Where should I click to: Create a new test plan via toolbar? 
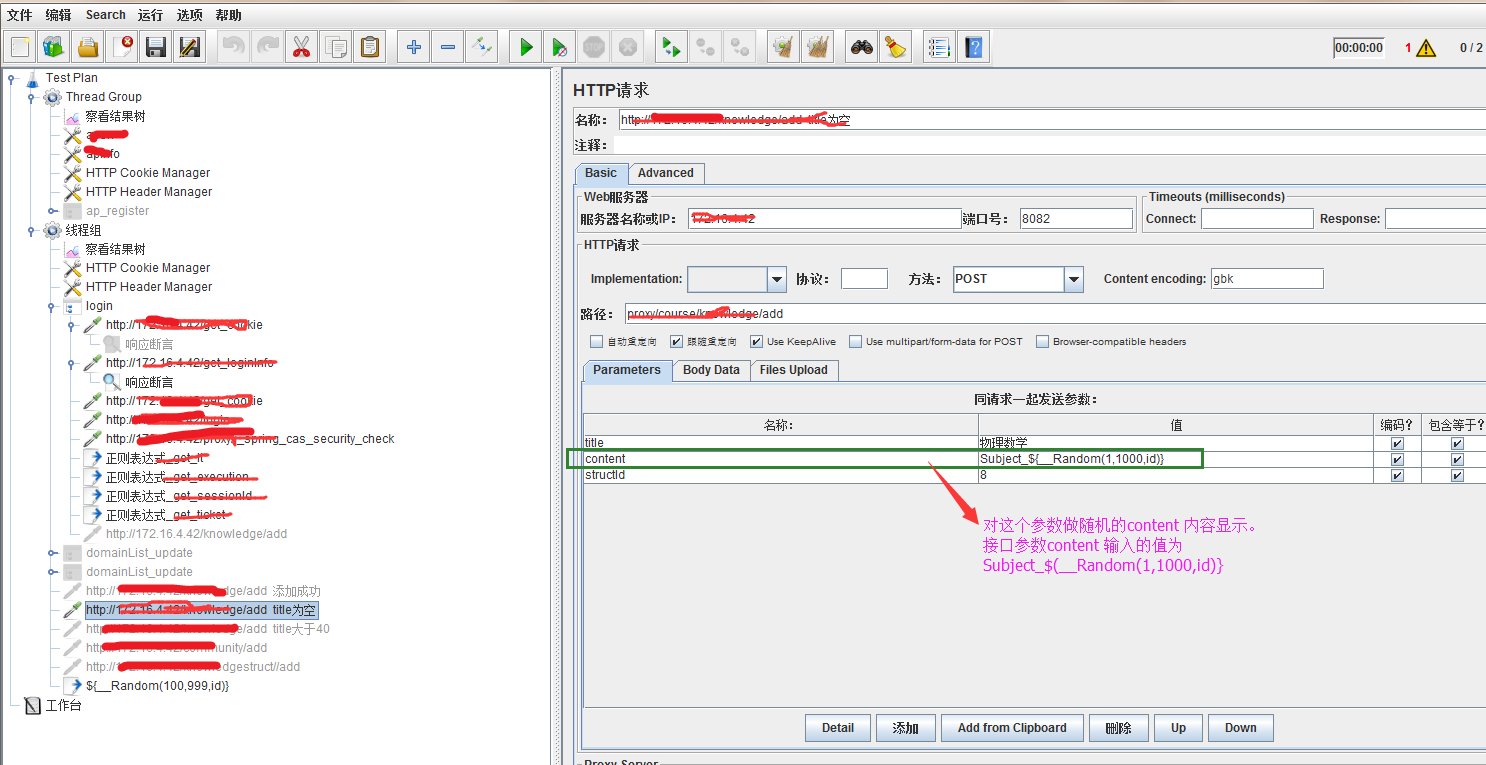click(x=21, y=46)
